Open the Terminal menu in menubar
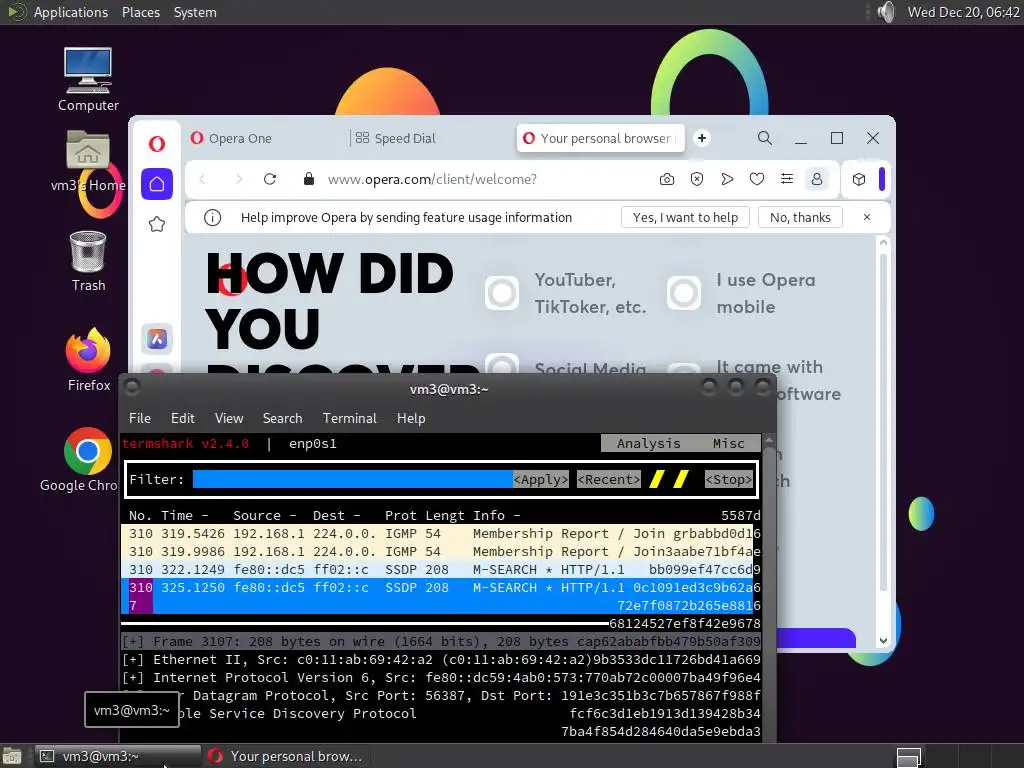The image size is (1024, 768). (349, 418)
